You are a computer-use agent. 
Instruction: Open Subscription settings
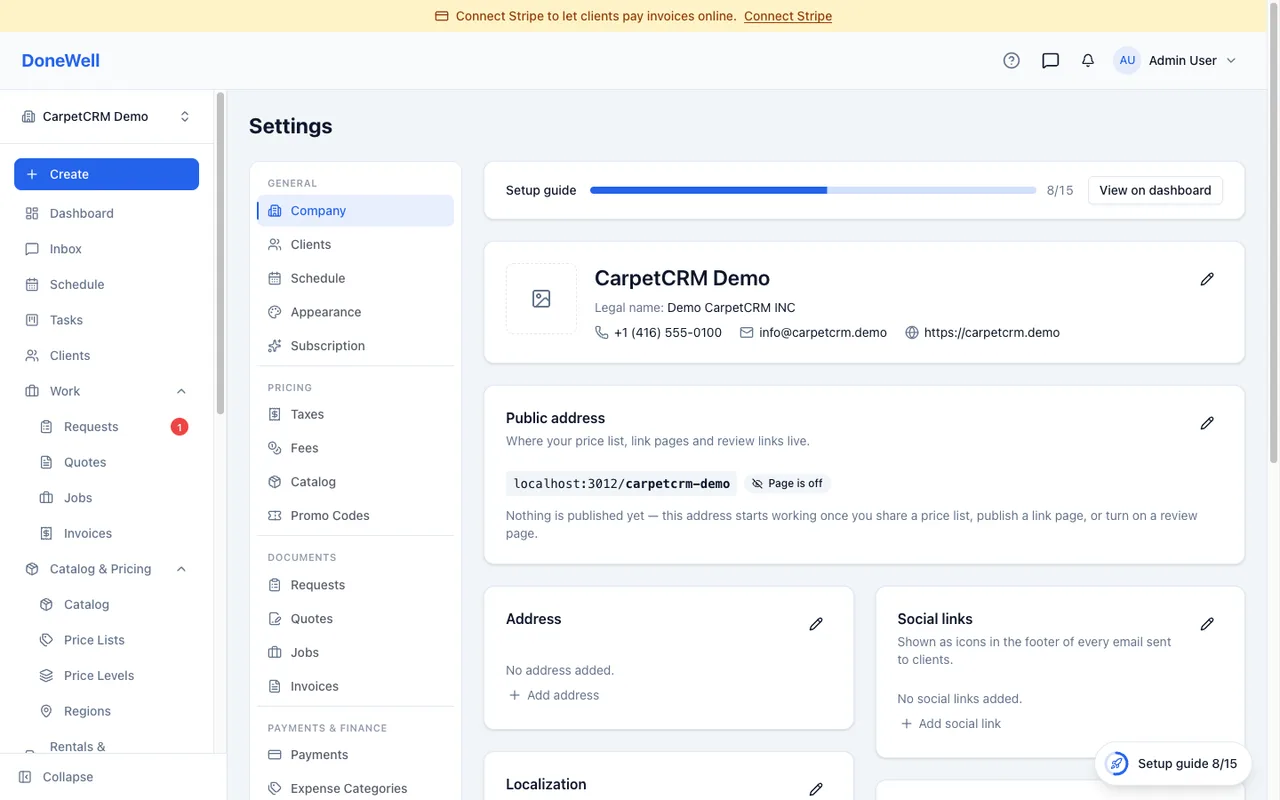[x=355, y=346]
